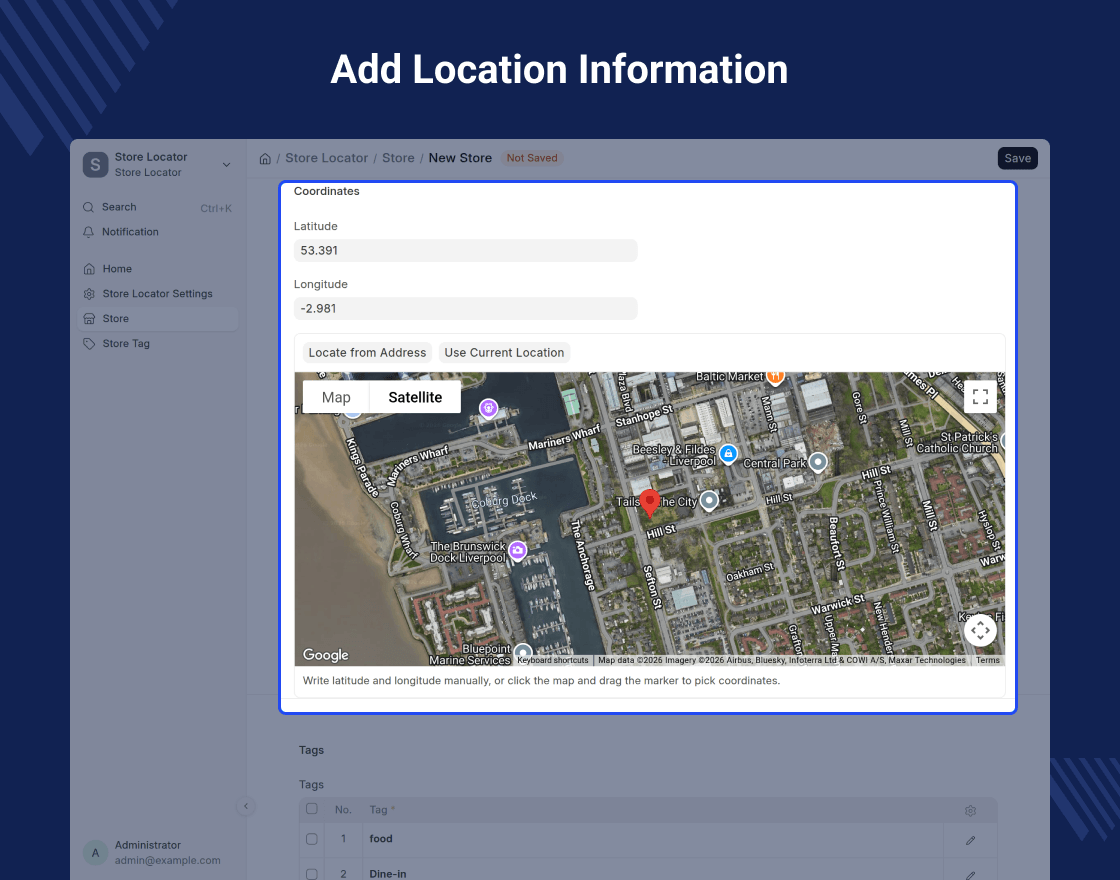This screenshot has width=1120, height=880.
Task: Click the home breadcrumb icon
Action: click(265, 159)
